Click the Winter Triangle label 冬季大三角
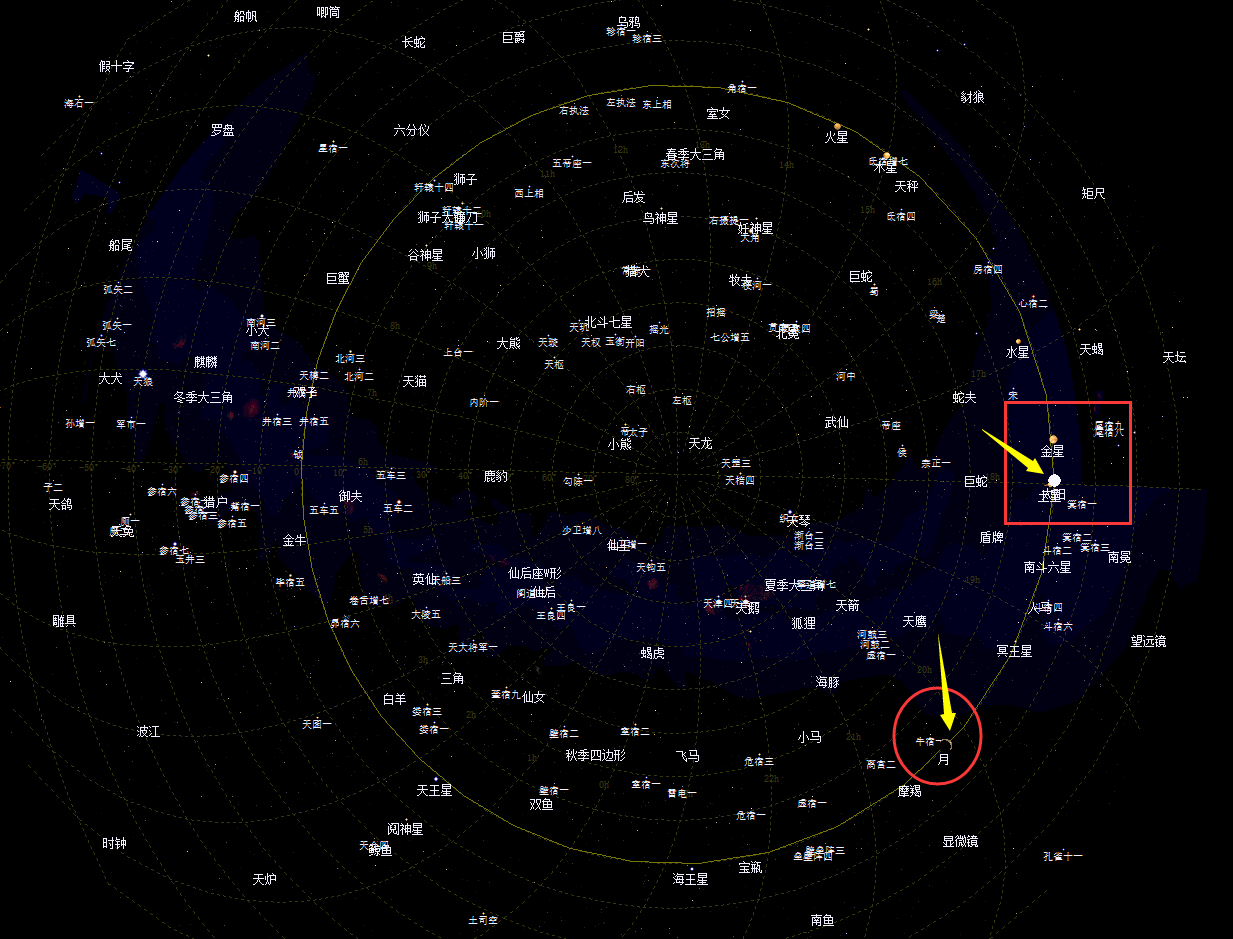Image resolution: width=1233 pixels, height=939 pixels. [203, 397]
